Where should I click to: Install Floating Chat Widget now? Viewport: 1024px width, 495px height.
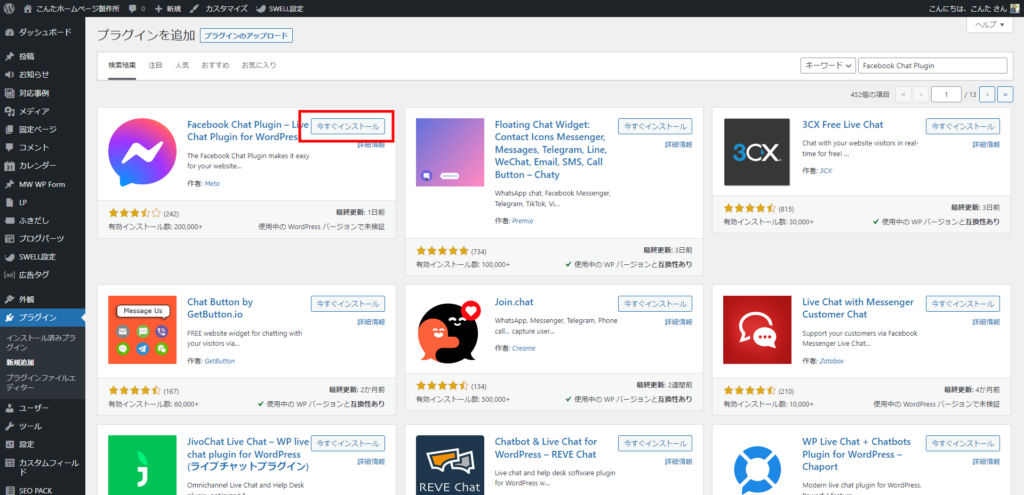tap(655, 126)
